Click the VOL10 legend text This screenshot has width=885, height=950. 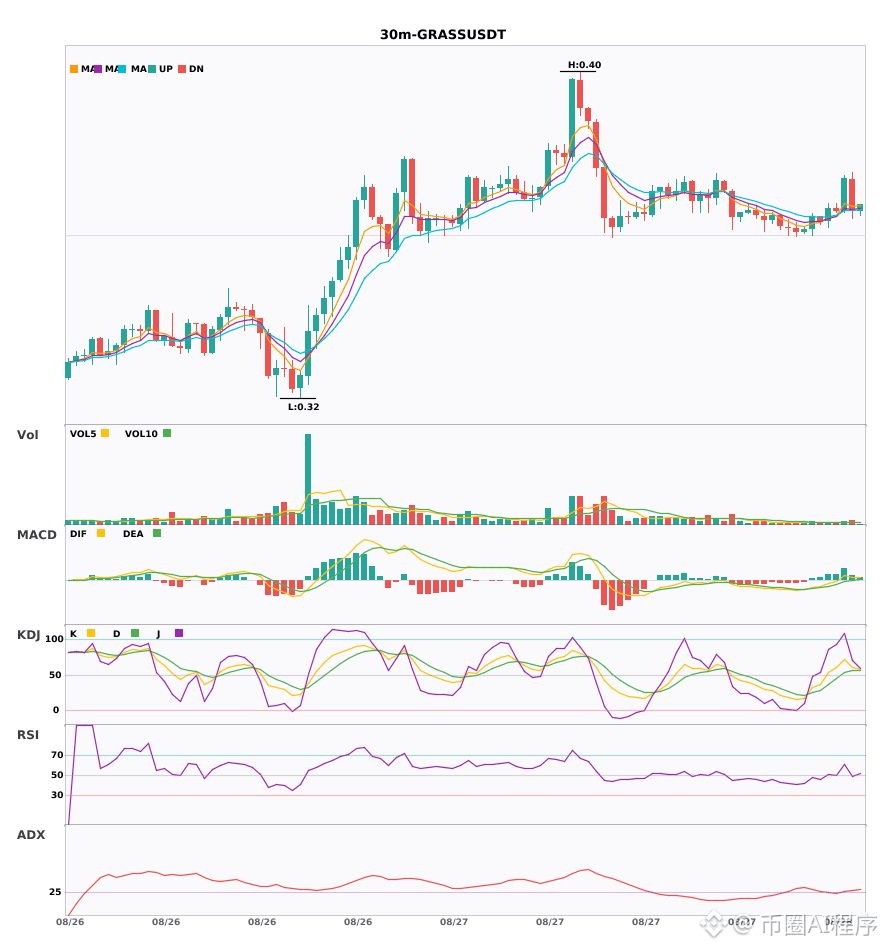[x=141, y=434]
